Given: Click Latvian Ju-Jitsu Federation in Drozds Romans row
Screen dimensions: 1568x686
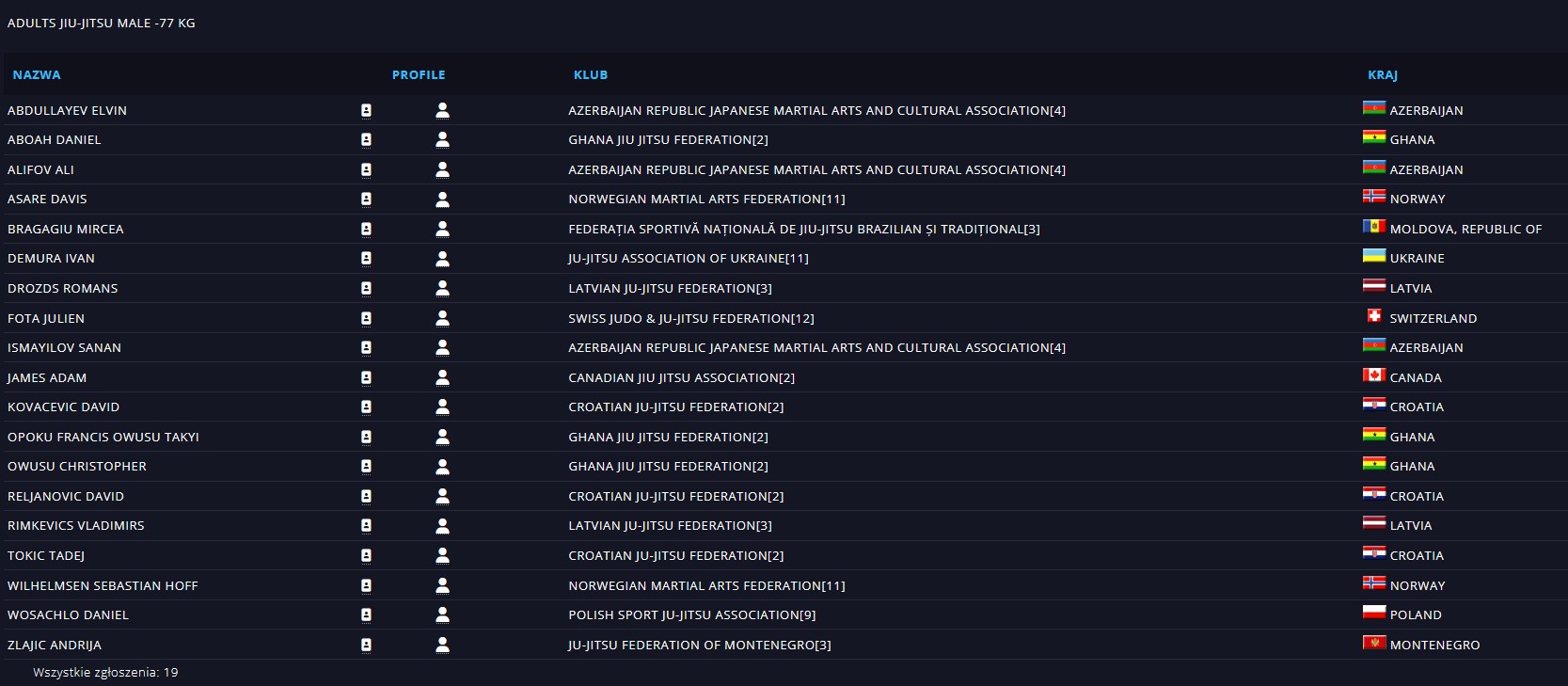Looking at the screenshot, I should coord(670,288).
